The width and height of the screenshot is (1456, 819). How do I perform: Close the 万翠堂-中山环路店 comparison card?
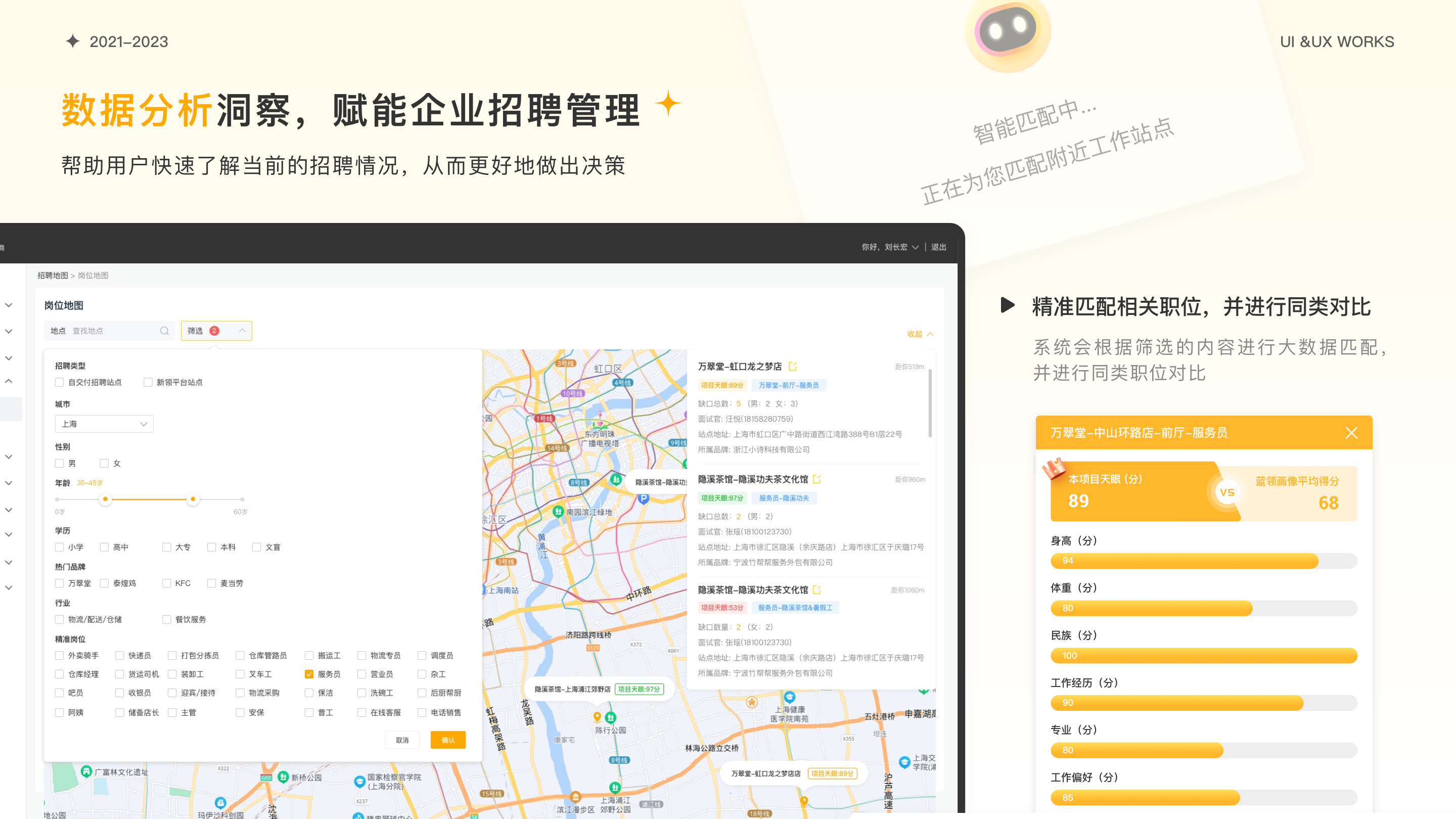coord(1351,433)
